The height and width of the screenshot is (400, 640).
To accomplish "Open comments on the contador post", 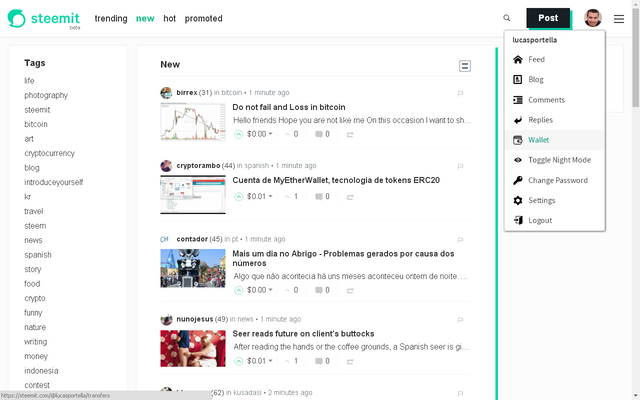I will point(322,290).
